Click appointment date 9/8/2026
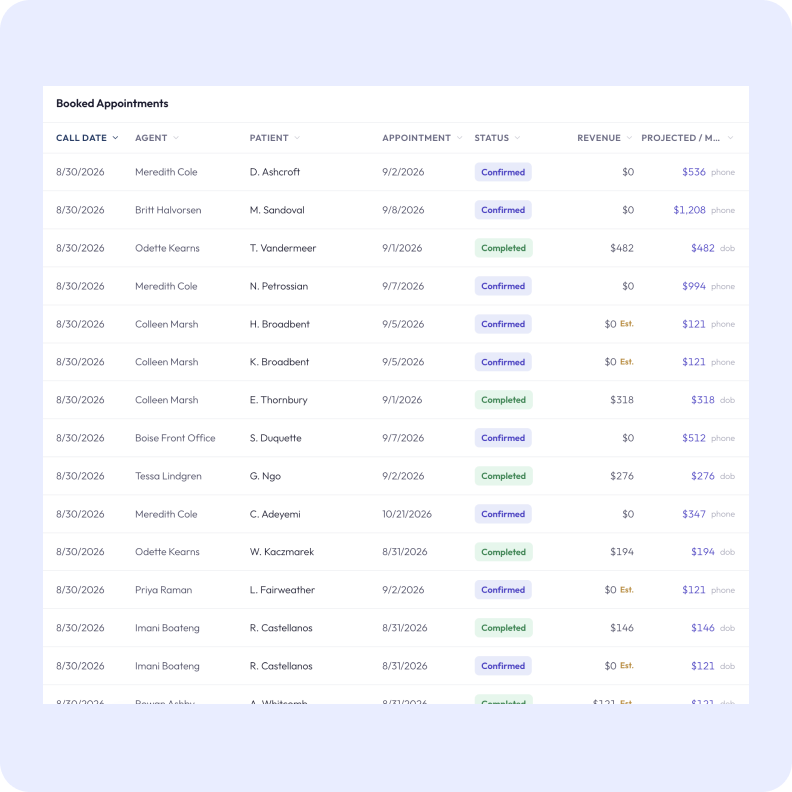The height and width of the screenshot is (792, 792). click(403, 210)
